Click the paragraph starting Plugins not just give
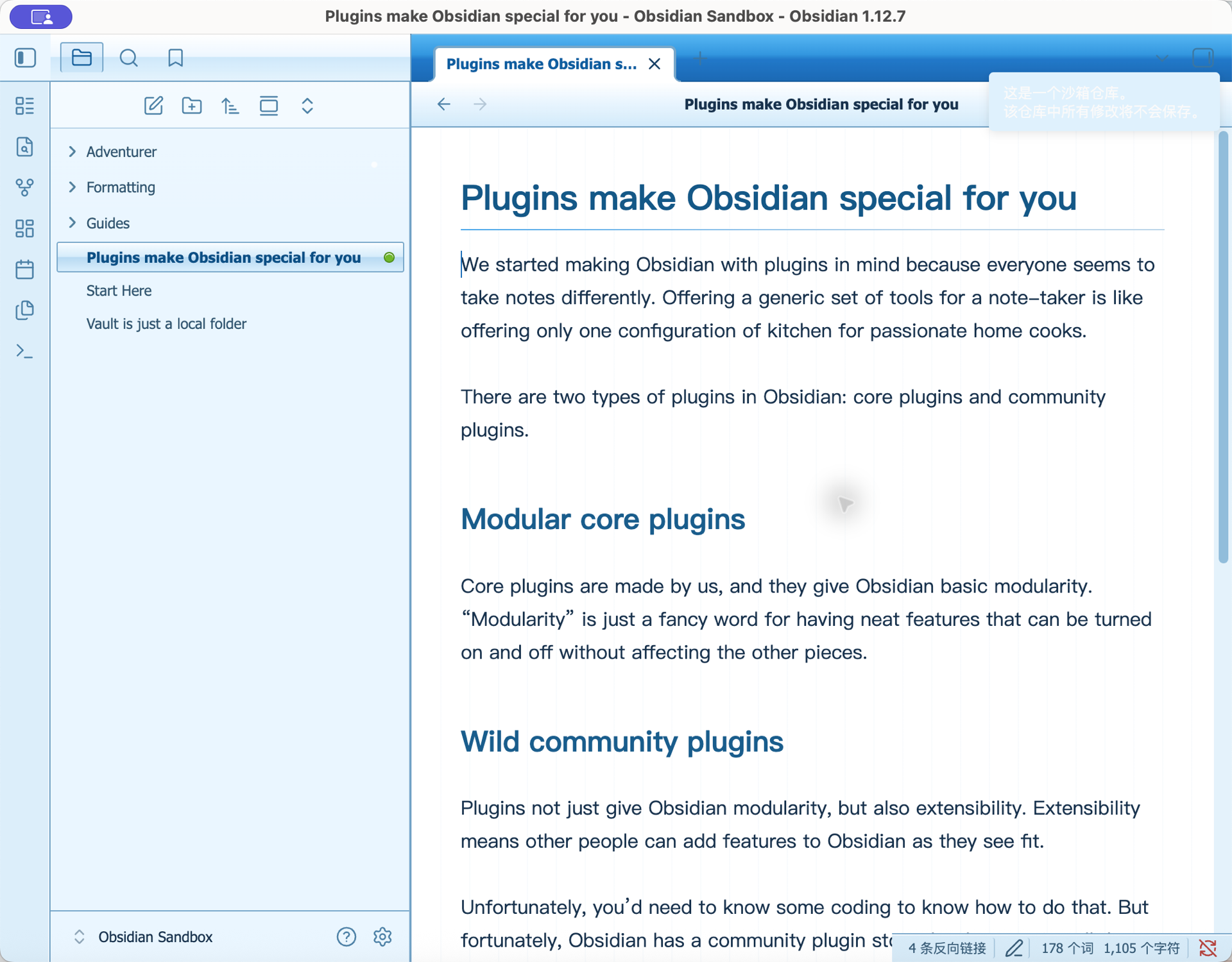This screenshot has height=962, width=1232. tap(800, 824)
